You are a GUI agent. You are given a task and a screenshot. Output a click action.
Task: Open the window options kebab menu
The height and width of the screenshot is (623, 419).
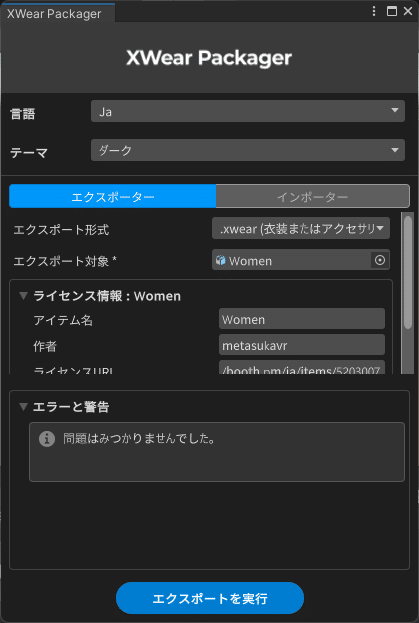click(374, 11)
